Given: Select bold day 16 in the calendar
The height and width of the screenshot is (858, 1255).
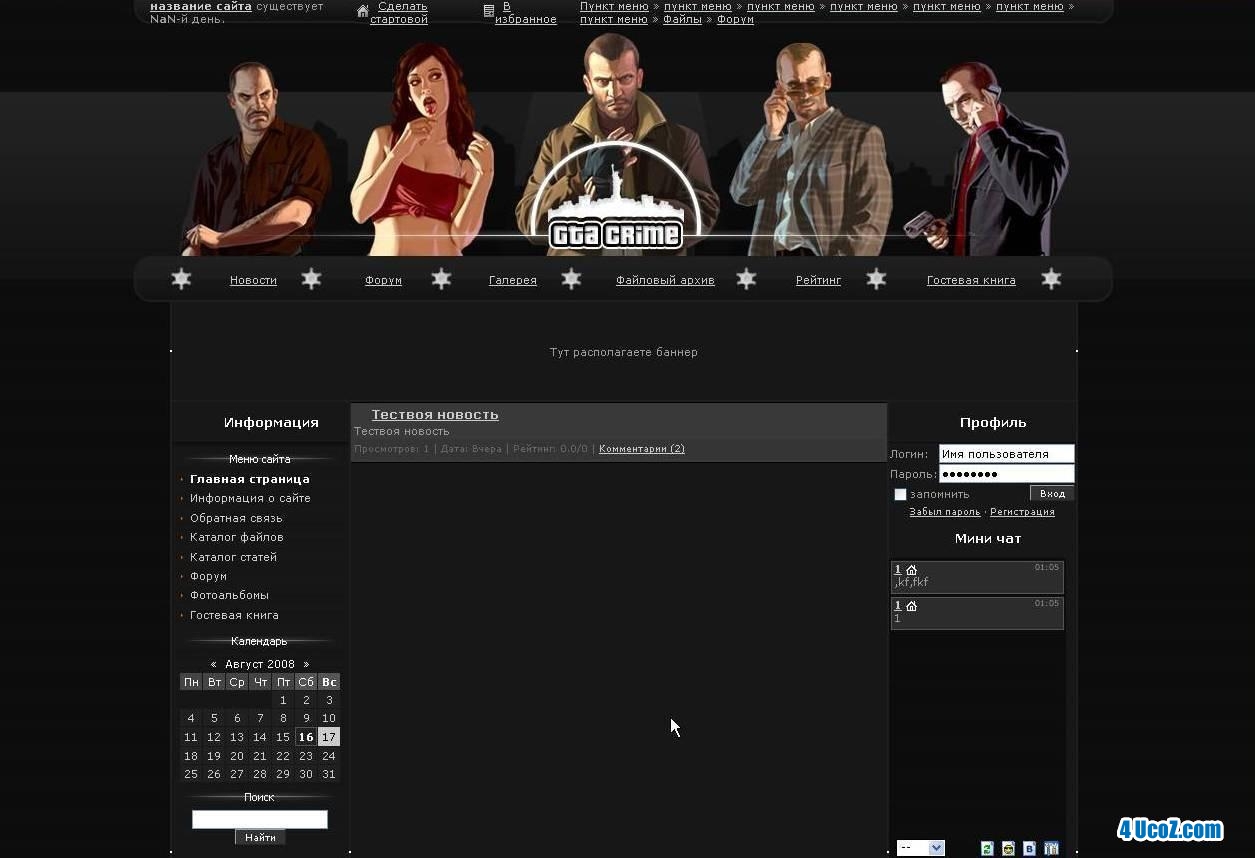Looking at the screenshot, I should (x=306, y=737).
